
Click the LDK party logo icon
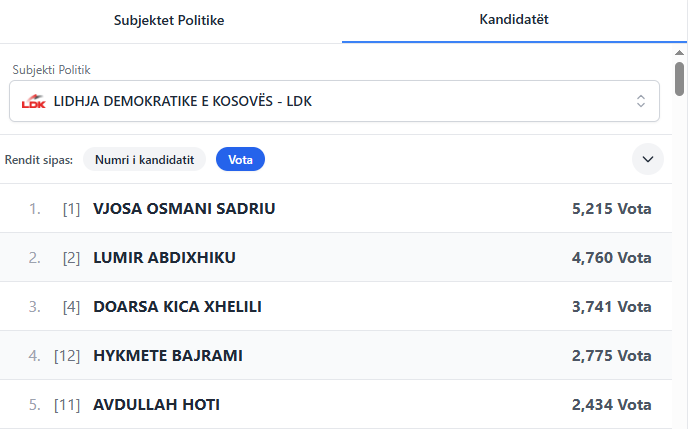click(34, 101)
